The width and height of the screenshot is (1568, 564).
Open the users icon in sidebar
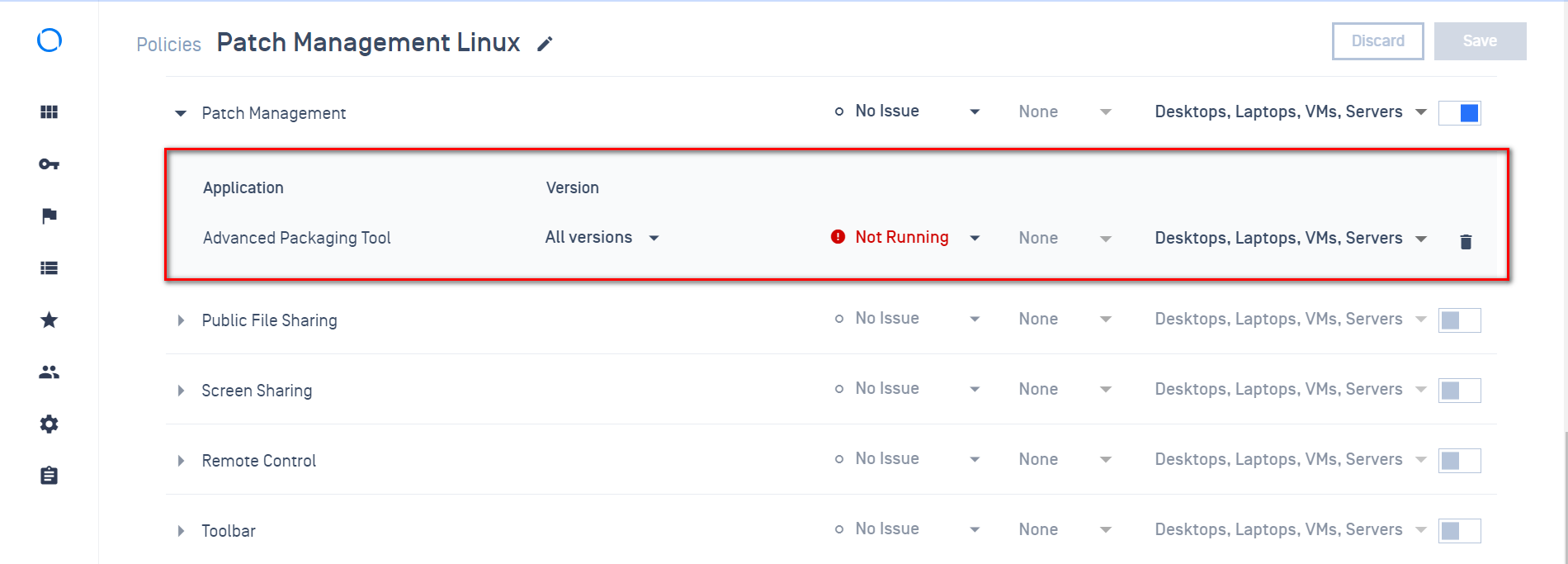point(50,372)
